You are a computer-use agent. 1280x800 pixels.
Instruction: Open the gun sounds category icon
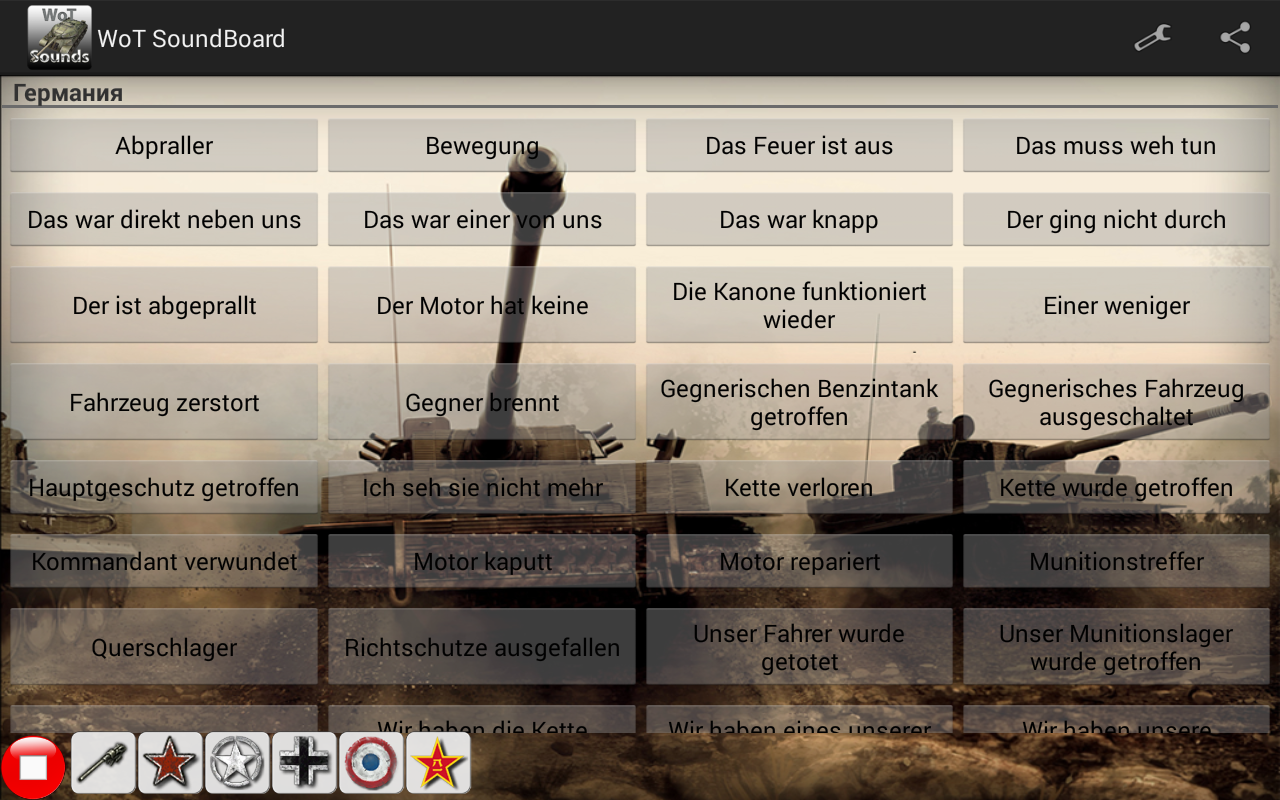tap(104, 763)
